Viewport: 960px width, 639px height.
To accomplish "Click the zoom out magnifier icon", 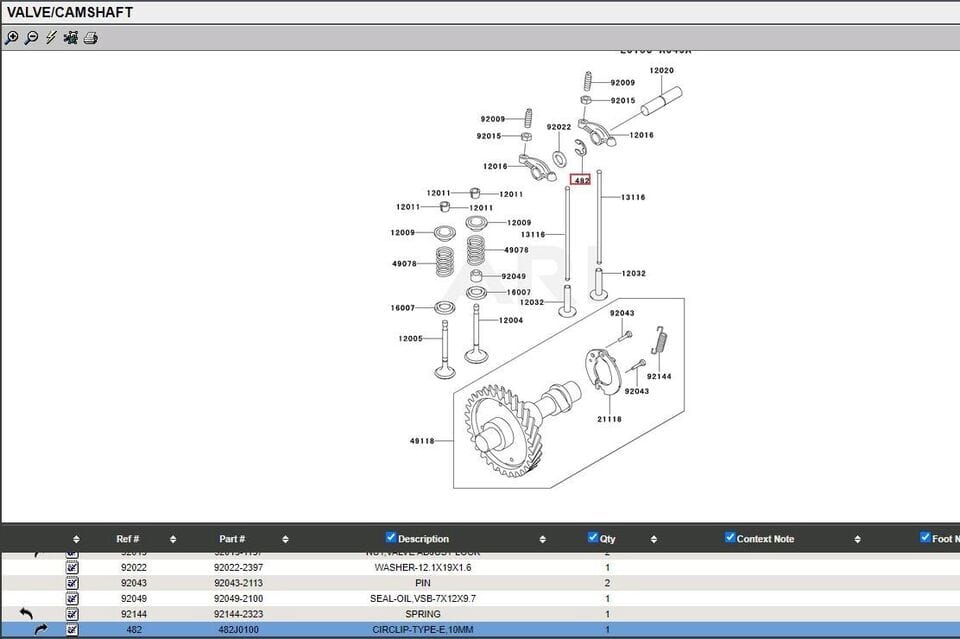I will [31, 38].
